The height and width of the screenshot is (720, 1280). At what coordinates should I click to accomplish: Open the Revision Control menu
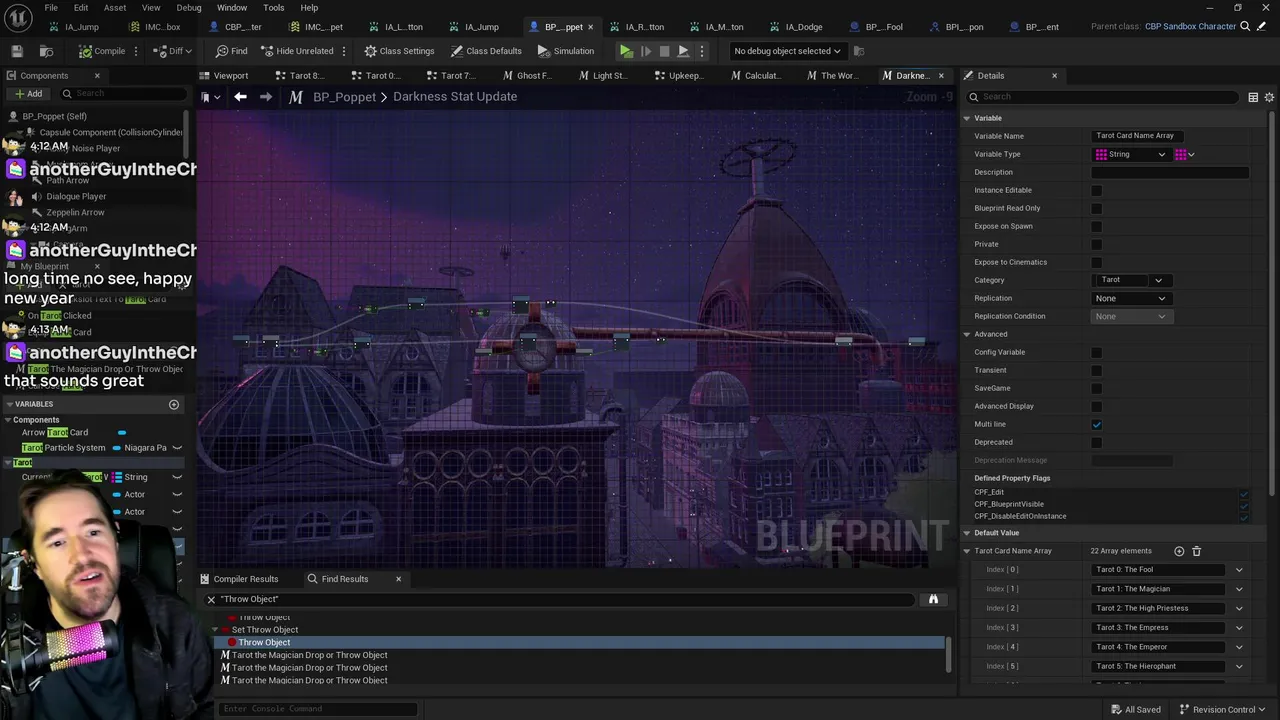pyautogui.click(x=1223, y=710)
